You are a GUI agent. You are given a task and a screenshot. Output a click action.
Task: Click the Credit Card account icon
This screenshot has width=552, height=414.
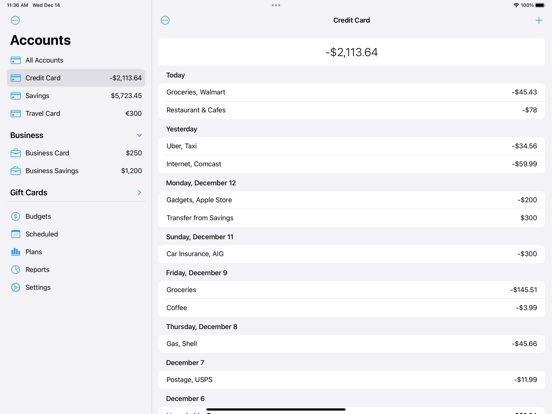15,78
